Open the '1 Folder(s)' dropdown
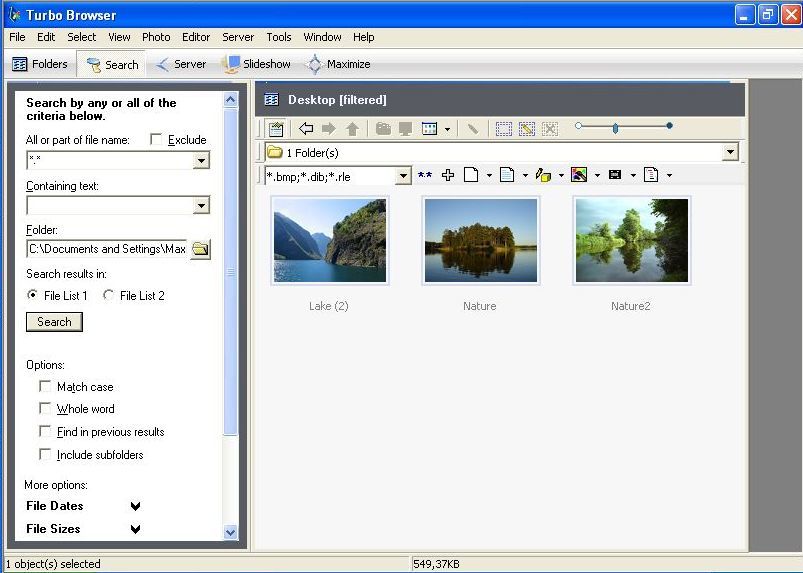 (x=730, y=152)
